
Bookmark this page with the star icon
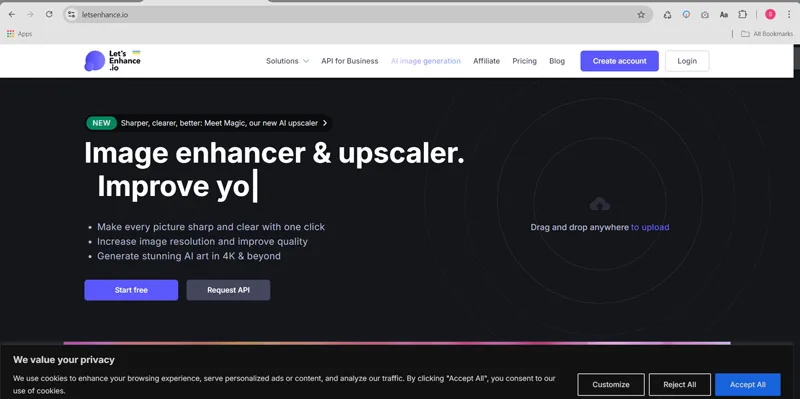point(641,15)
